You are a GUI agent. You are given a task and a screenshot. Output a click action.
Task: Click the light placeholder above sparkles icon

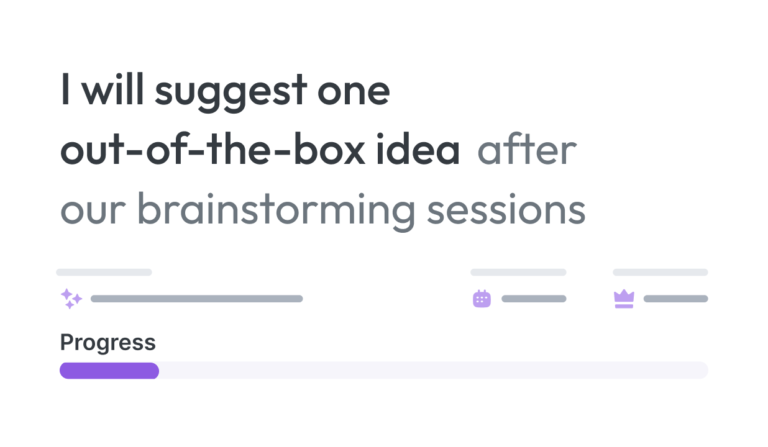pos(104,272)
